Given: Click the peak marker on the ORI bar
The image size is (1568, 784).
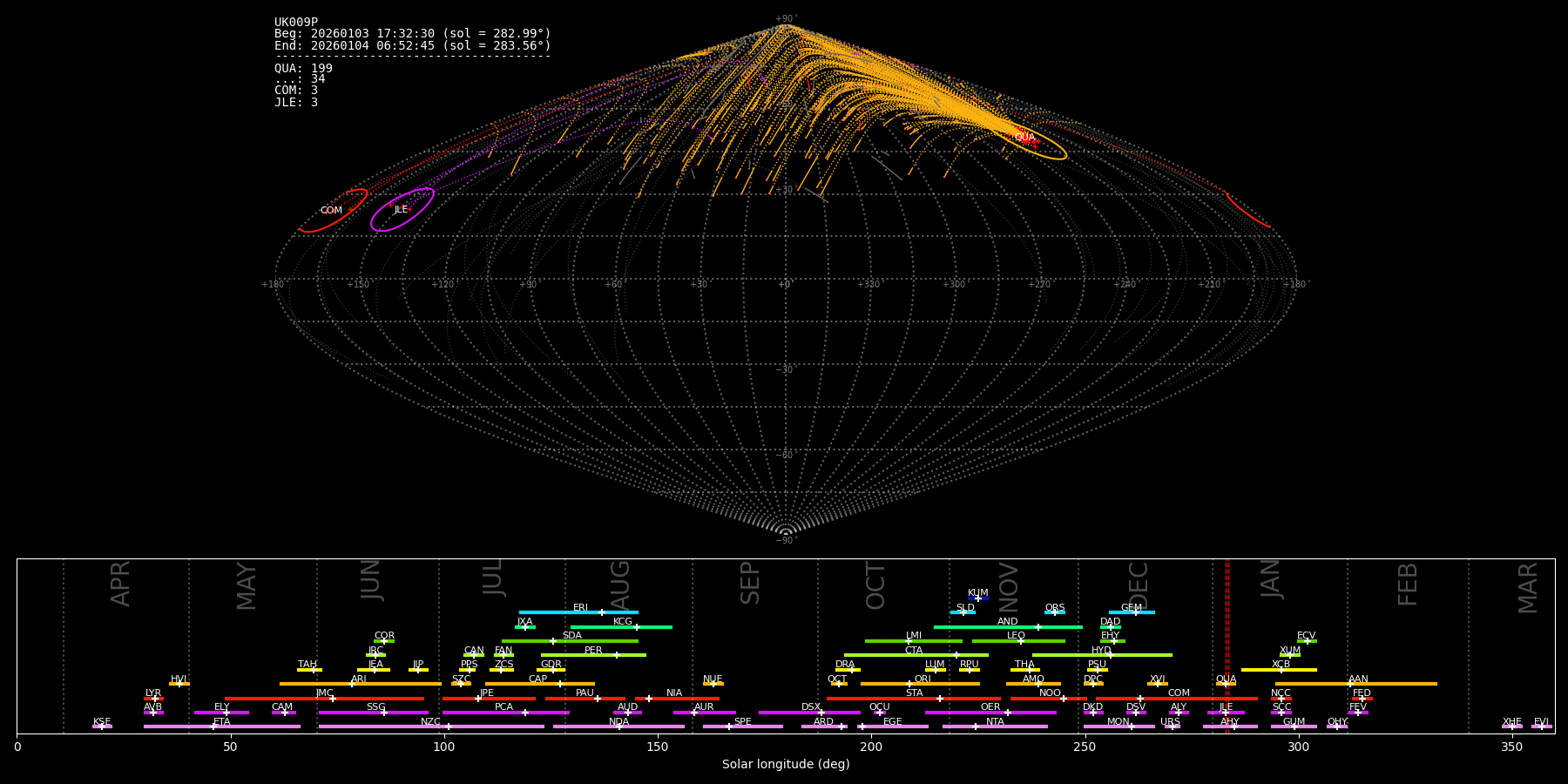Looking at the screenshot, I should pyautogui.click(x=909, y=684).
